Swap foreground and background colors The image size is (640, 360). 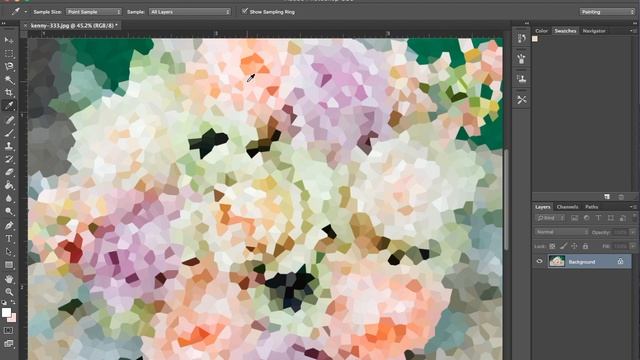click(13, 302)
